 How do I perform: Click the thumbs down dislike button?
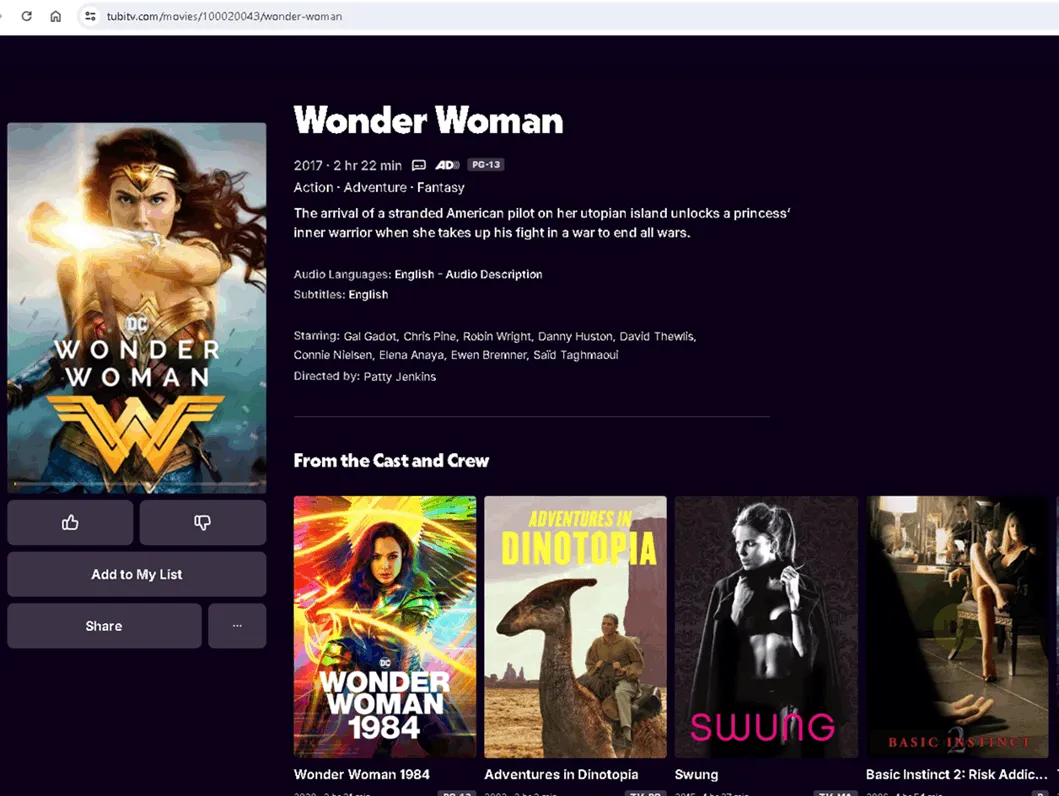202,523
